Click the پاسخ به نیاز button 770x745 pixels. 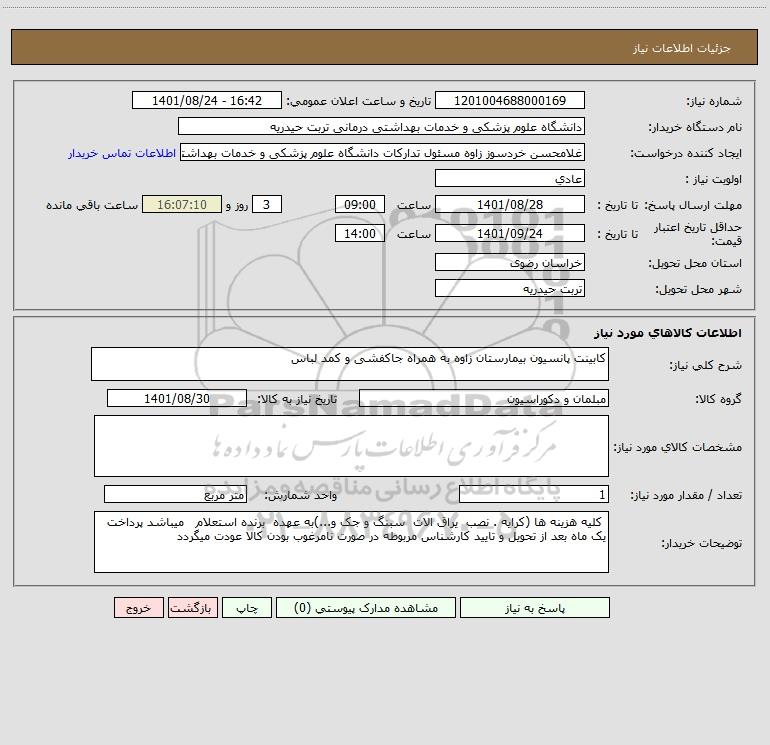[534, 608]
